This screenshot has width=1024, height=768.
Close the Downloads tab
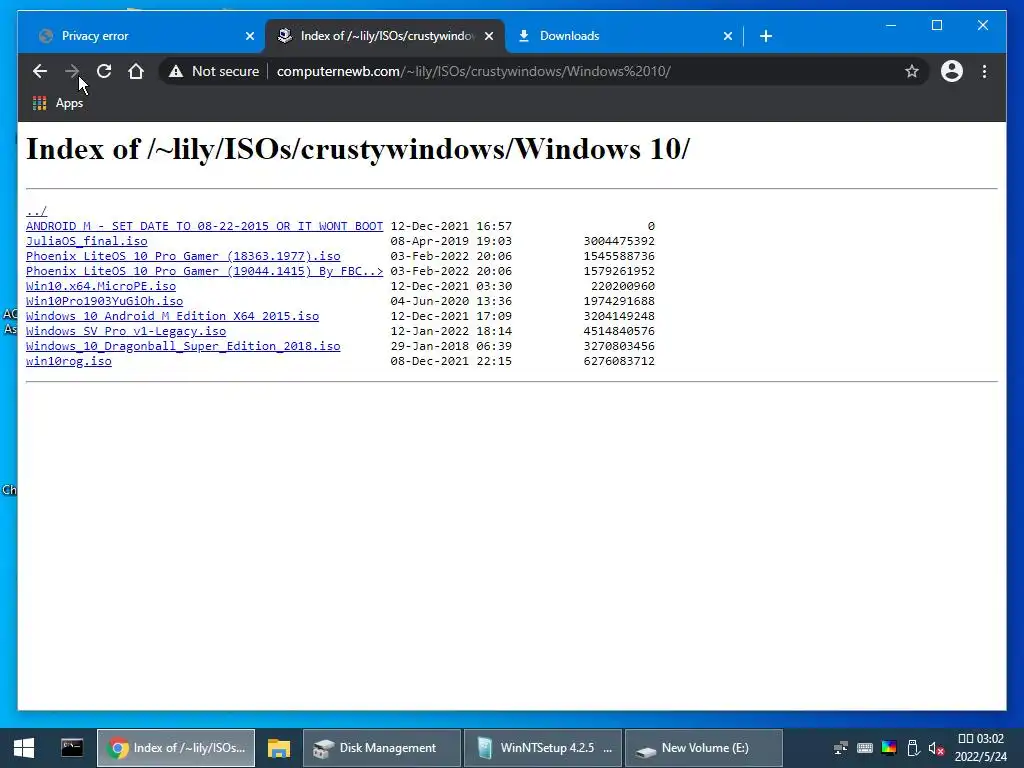[728, 36]
